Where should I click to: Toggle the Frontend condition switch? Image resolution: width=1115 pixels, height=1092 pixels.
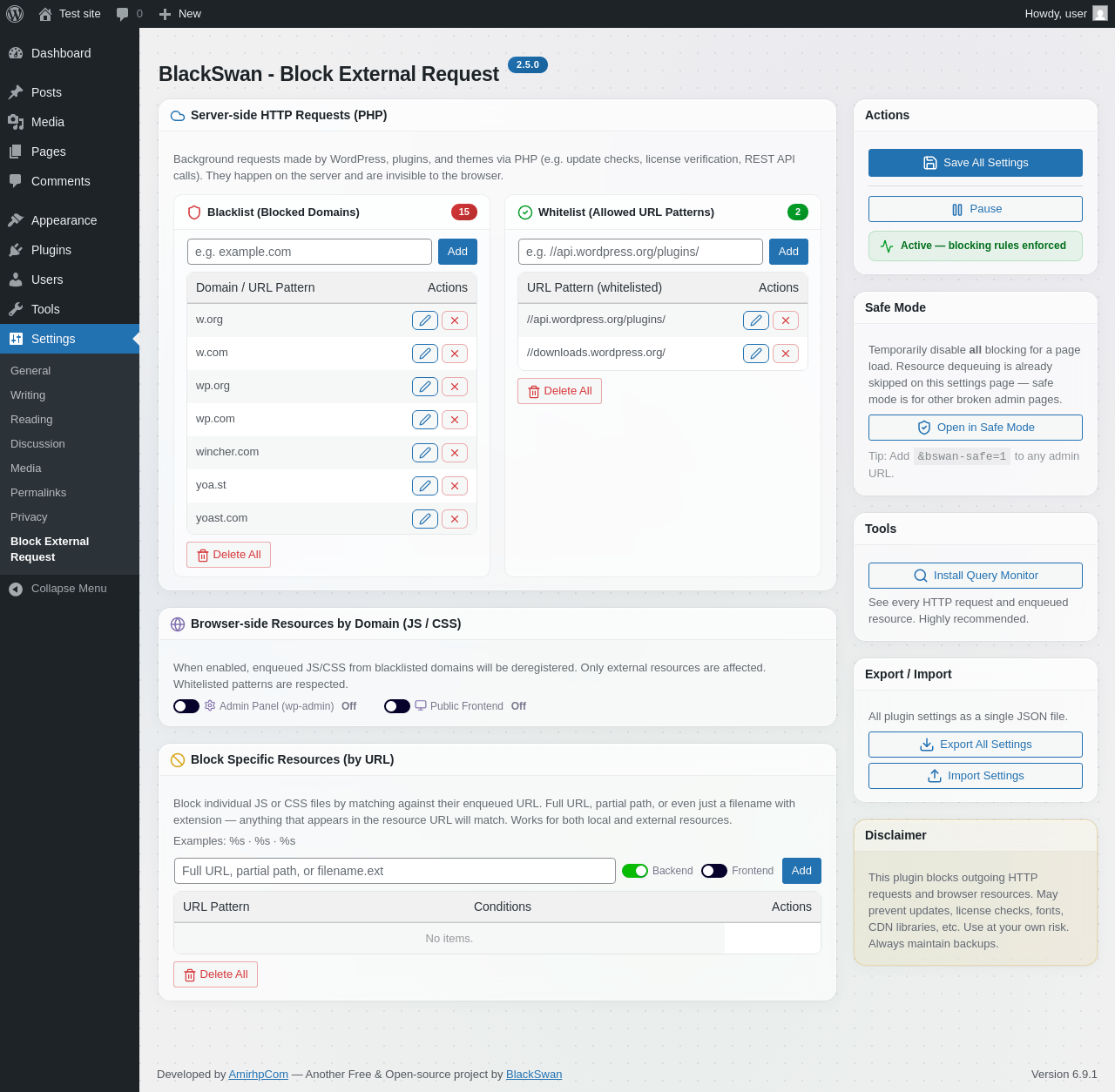[x=714, y=871]
